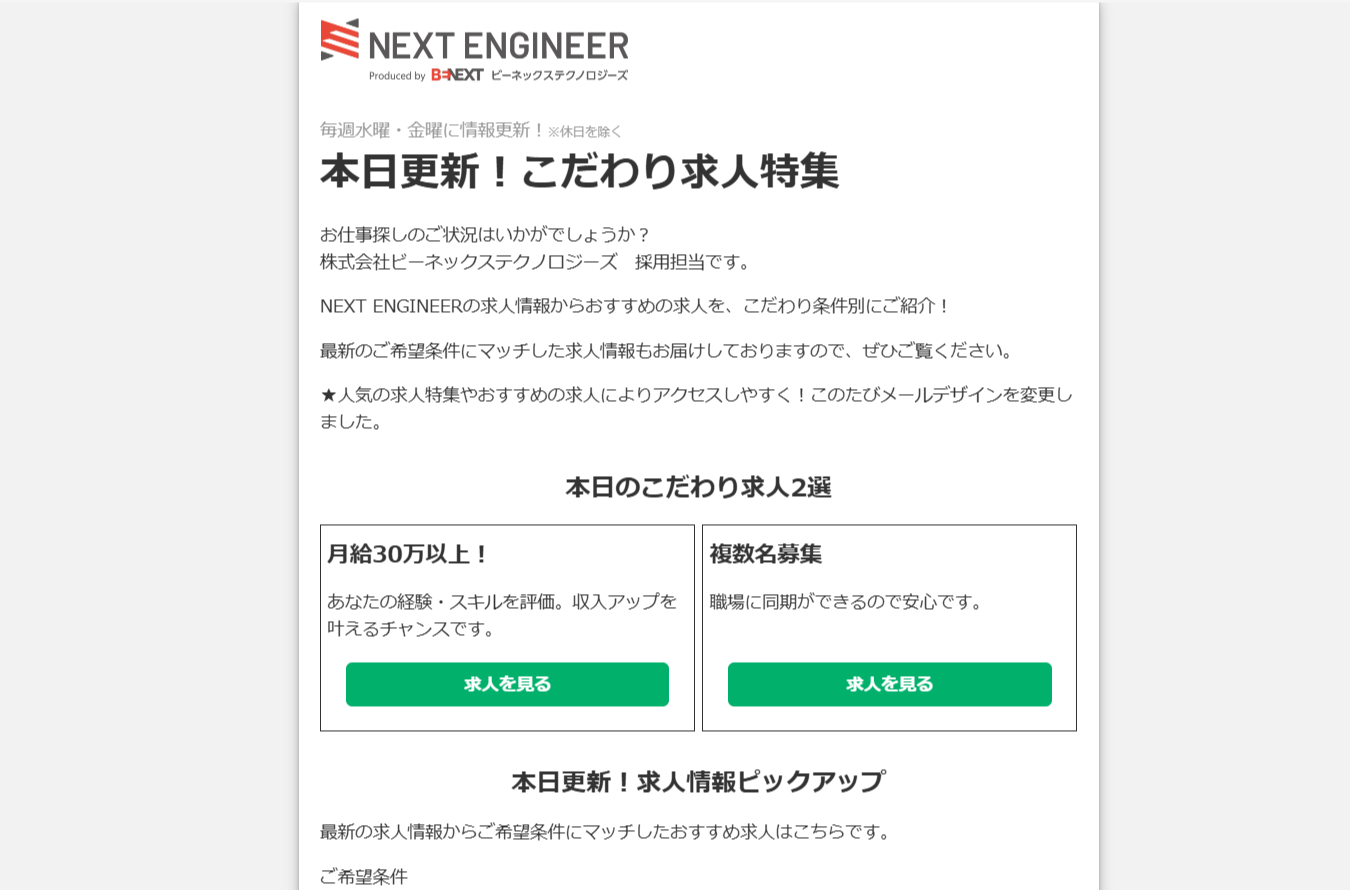
Task: View jobs for 月給30万以上 card
Action: tap(507, 684)
